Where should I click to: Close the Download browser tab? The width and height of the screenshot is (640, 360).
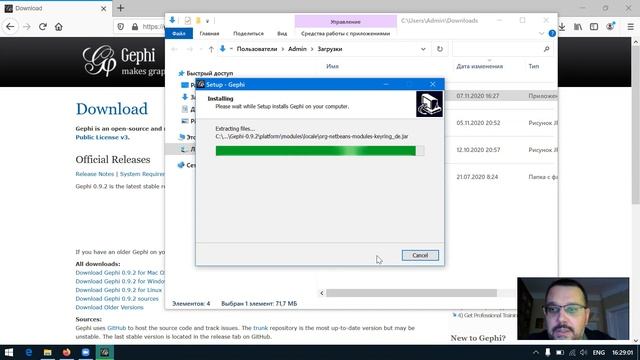103,8
